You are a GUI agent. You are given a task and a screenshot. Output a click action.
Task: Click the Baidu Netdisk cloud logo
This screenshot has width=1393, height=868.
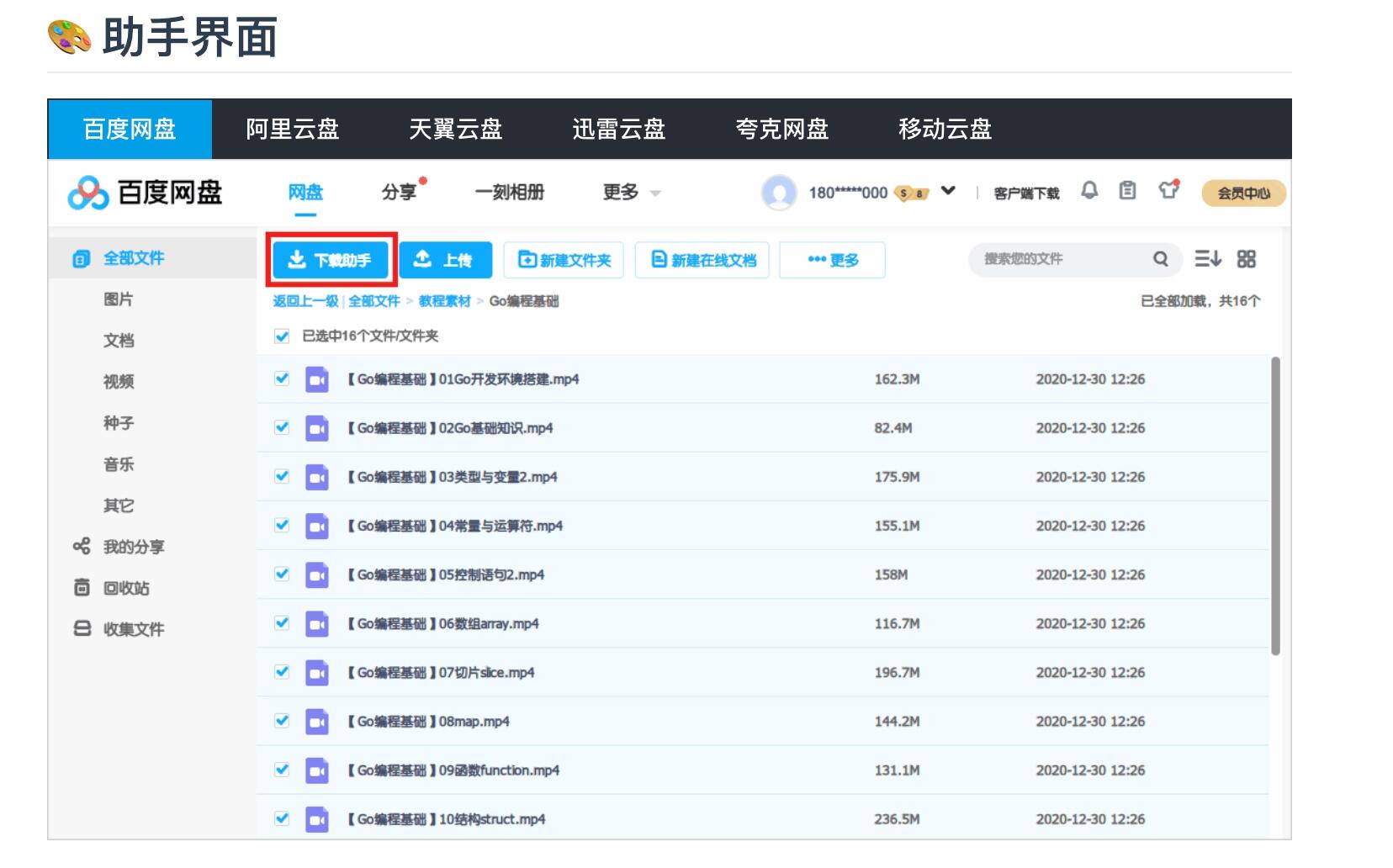point(88,193)
